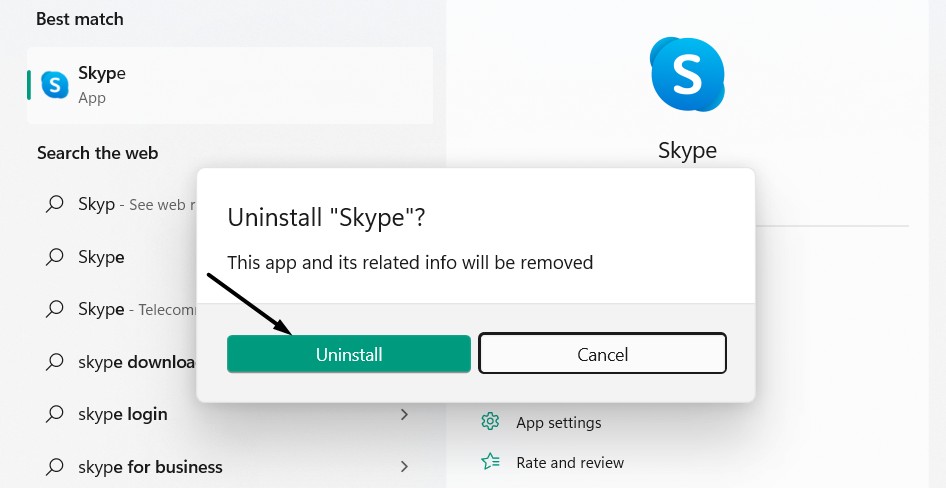Click the magnifier icon beside "Skyp - See web"
The width and height of the screenshot is (946, 488).
[55, 204]
